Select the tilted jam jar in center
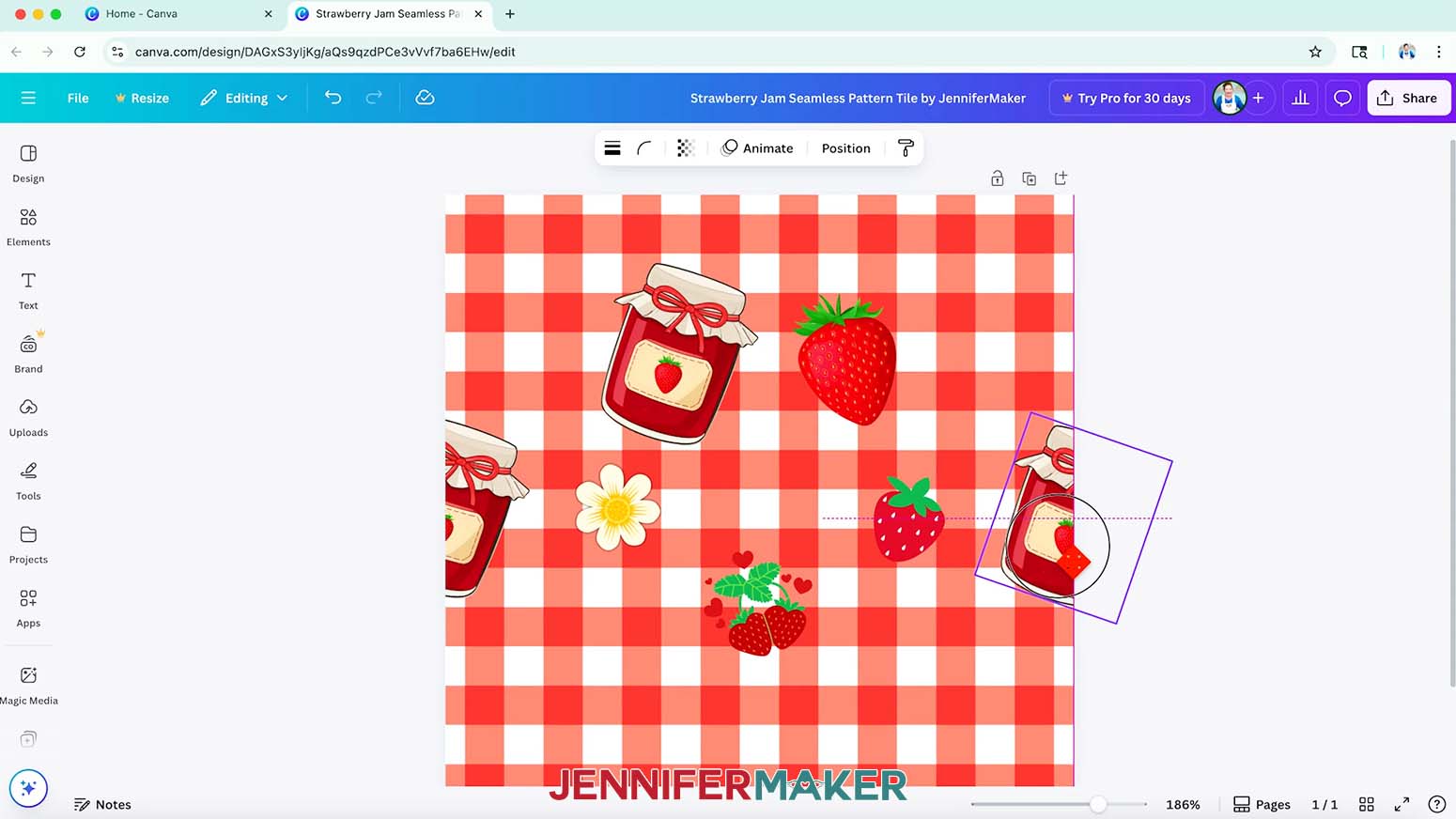The image size is (1456, 819). (678, 353)
